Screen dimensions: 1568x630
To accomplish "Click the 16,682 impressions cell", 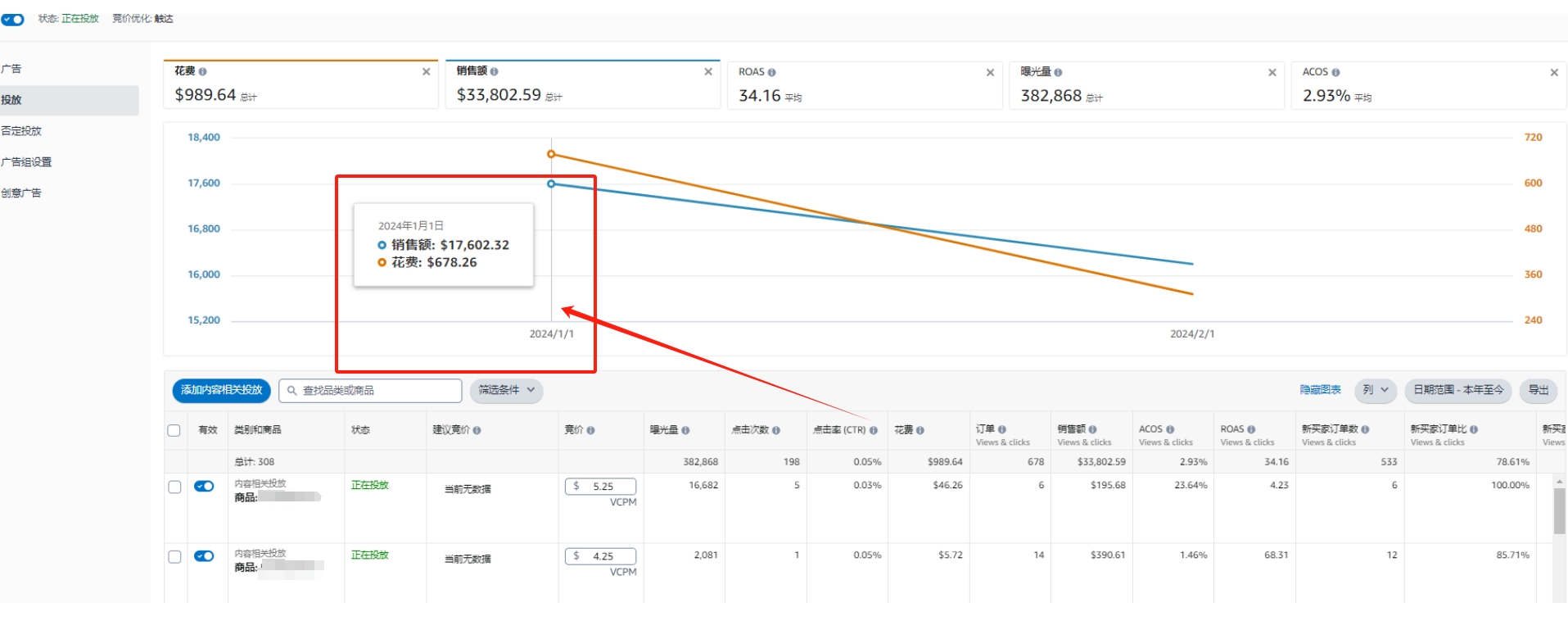I will click(703, 486).
